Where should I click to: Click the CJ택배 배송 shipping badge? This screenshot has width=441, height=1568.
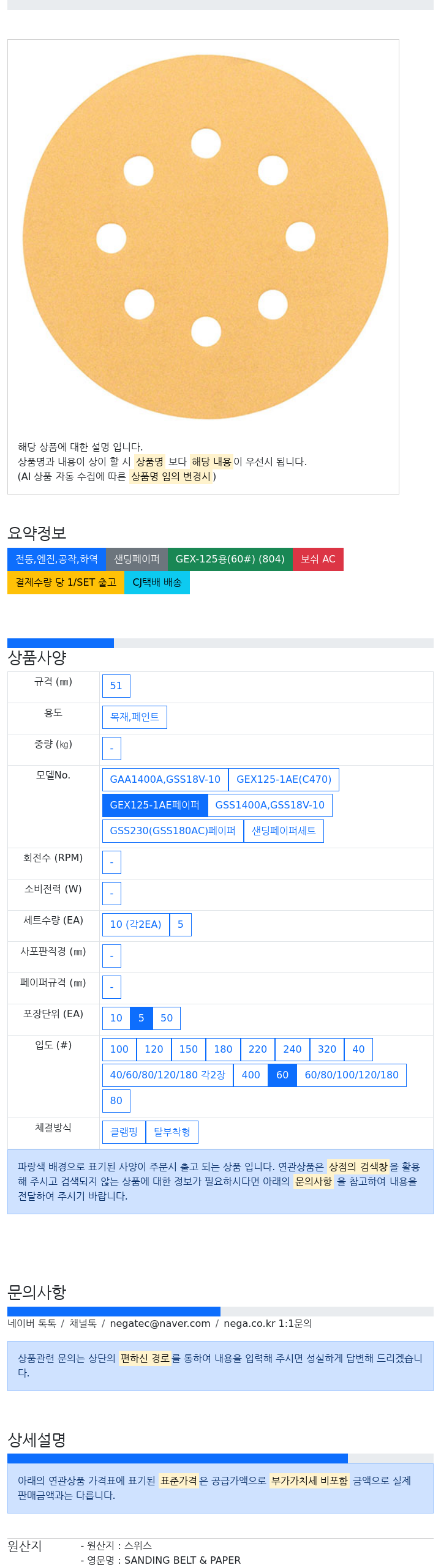[x=157, y=582]
